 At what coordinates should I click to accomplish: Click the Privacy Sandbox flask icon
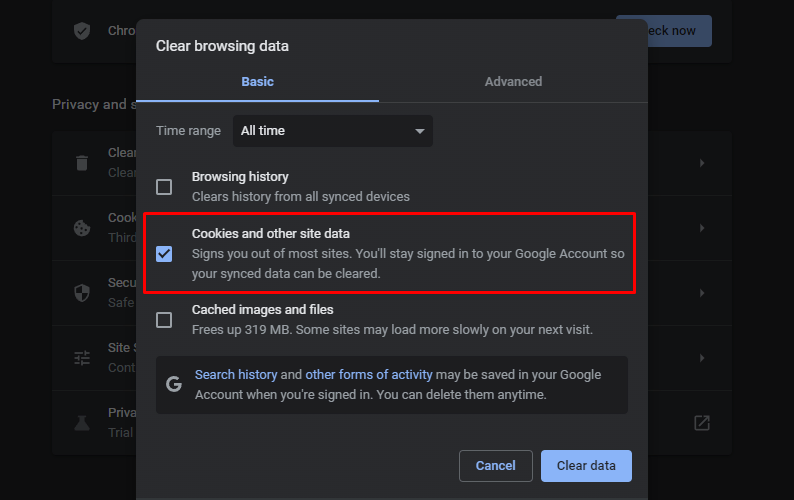(82, 423)
